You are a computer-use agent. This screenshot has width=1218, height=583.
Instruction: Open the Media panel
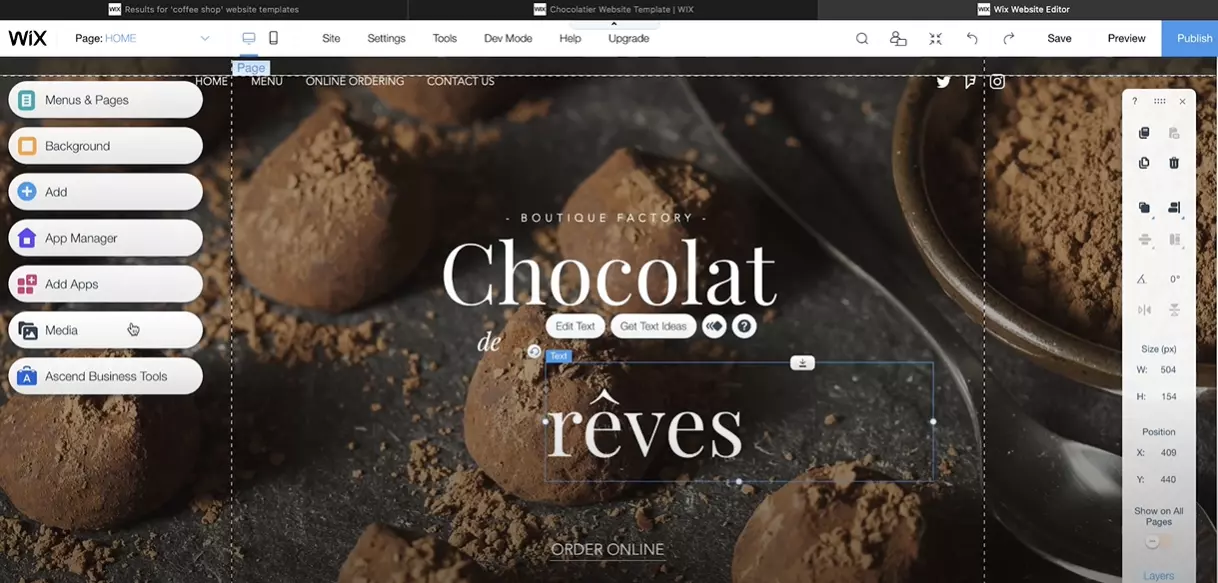tap(105, 330)
